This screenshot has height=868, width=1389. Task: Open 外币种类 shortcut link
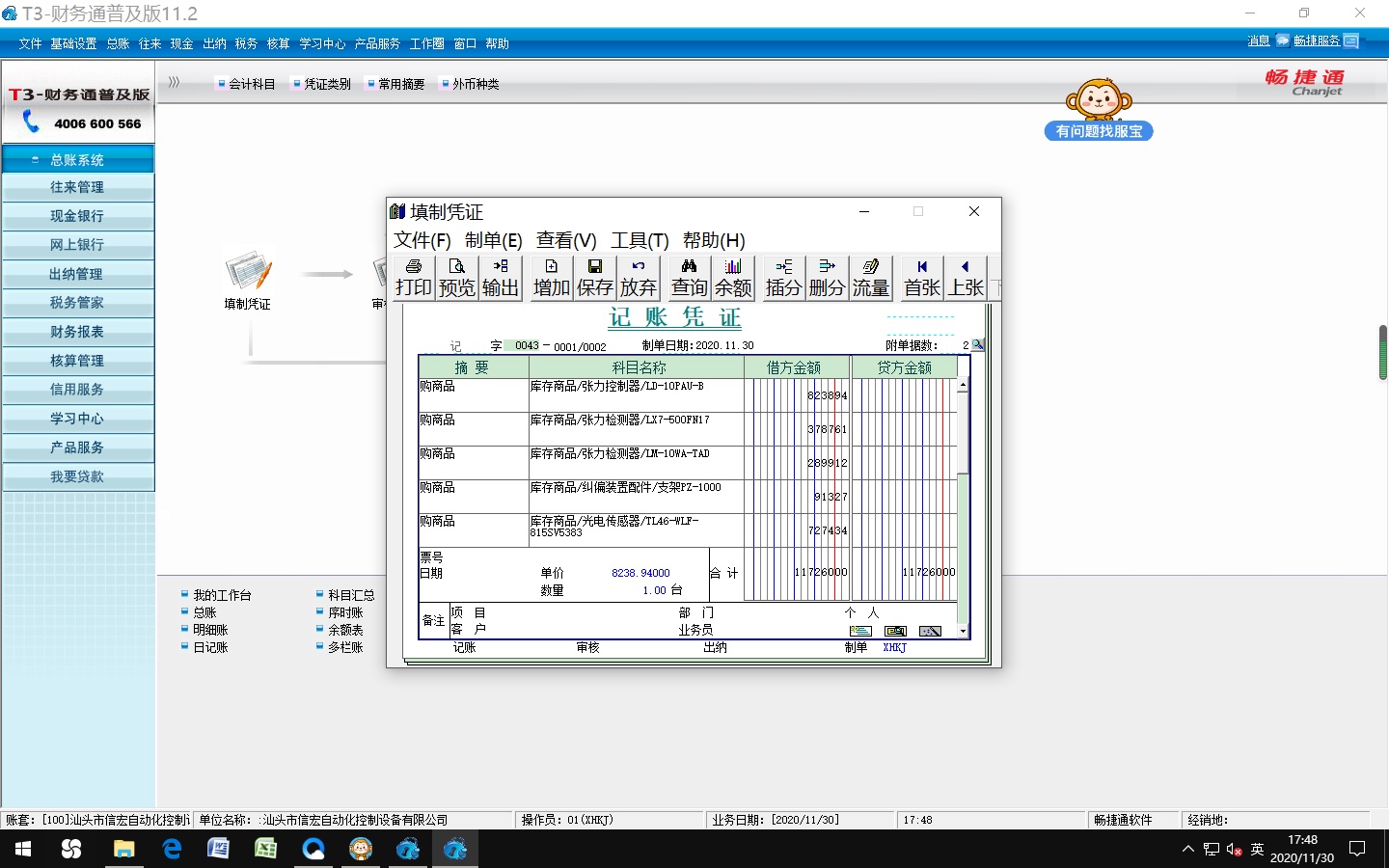476,84
